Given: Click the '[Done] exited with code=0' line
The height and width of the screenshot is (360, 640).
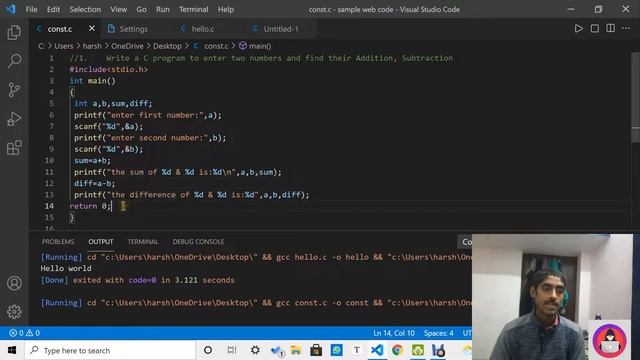Looking at the screenshot, I should 138,280.
